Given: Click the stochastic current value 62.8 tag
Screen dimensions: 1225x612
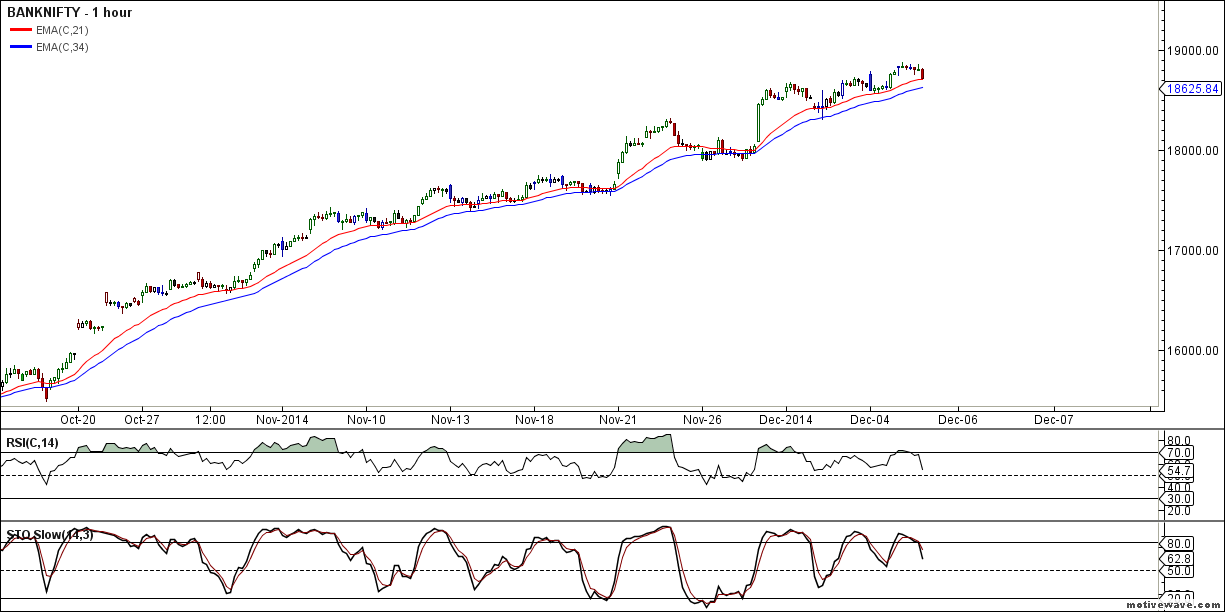Looking at the screenshot, I should [1181, 559].
